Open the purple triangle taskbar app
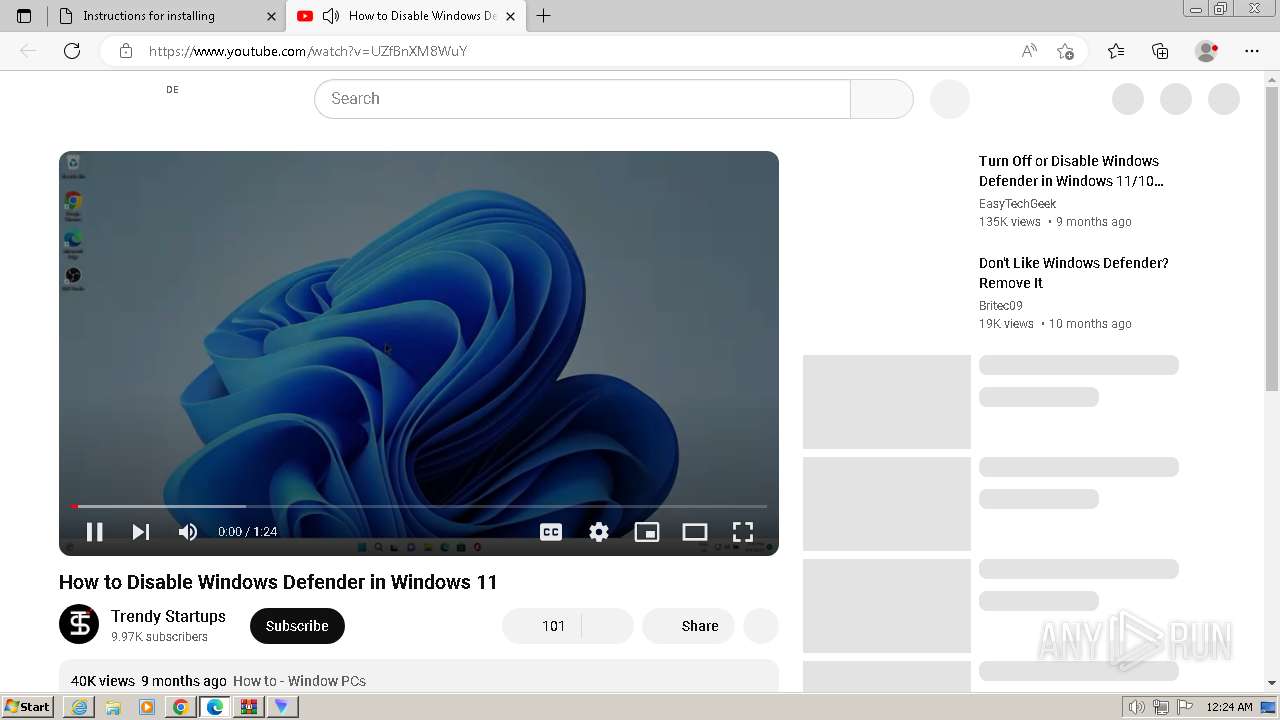Image resolution: width=1280 pixels, height=720 pixels. click(x=282, y=707)
